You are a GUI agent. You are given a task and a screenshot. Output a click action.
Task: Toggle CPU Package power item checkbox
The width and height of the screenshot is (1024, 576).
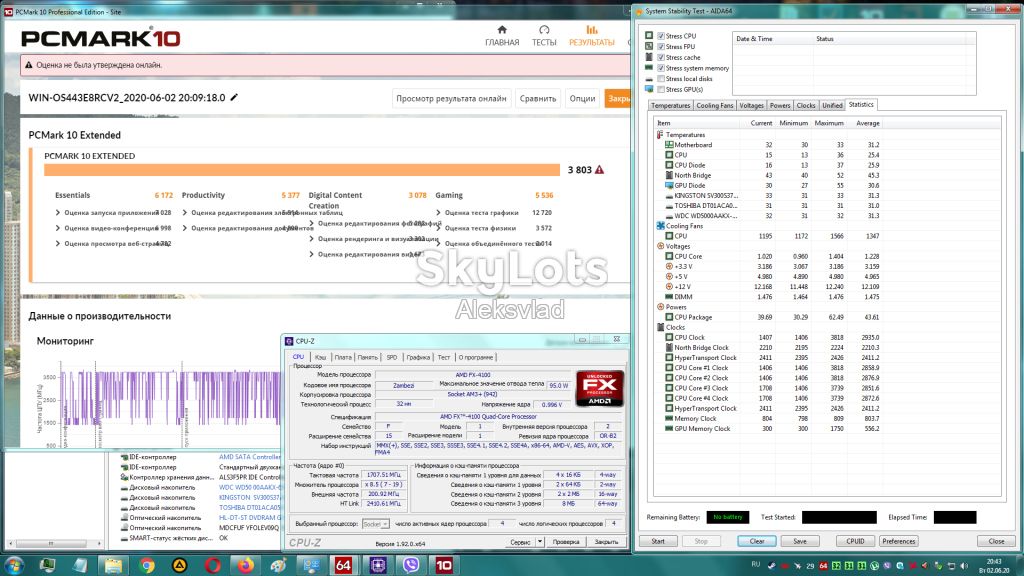coord(669,317)
